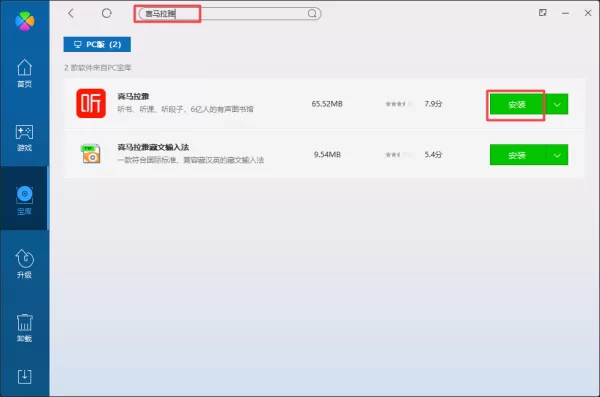
Task: Go back with the left arrow
Action: 71,13
